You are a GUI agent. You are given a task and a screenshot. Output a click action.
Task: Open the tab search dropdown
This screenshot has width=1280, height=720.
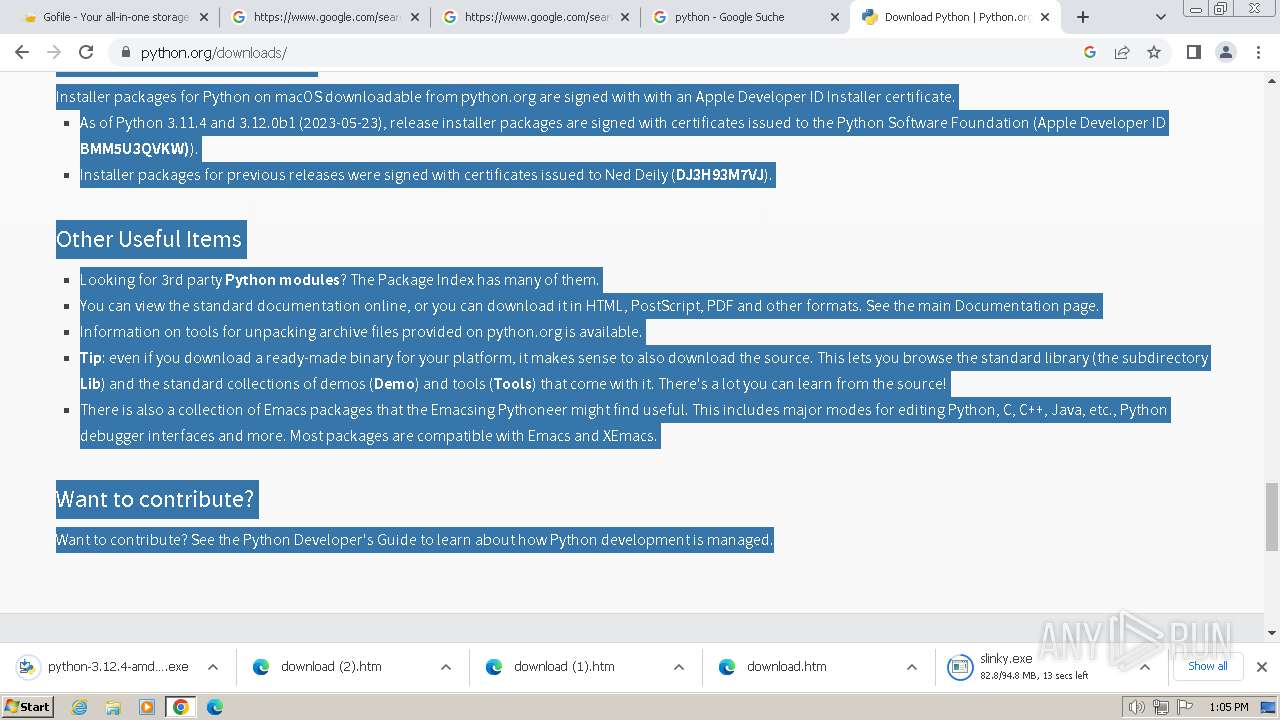(x=1160, y=17)
